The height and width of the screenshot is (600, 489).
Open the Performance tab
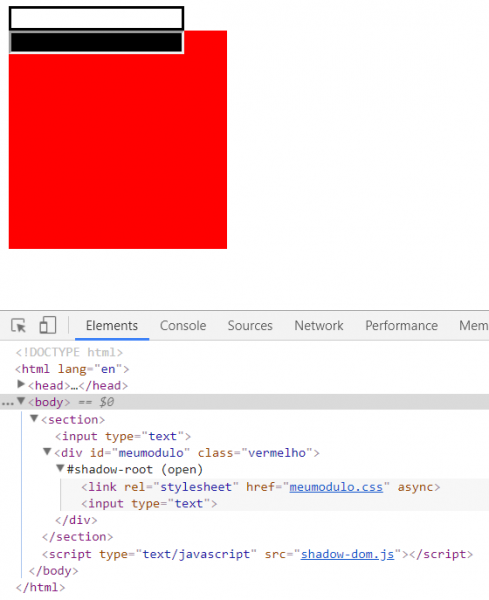[x=401, y=326]
